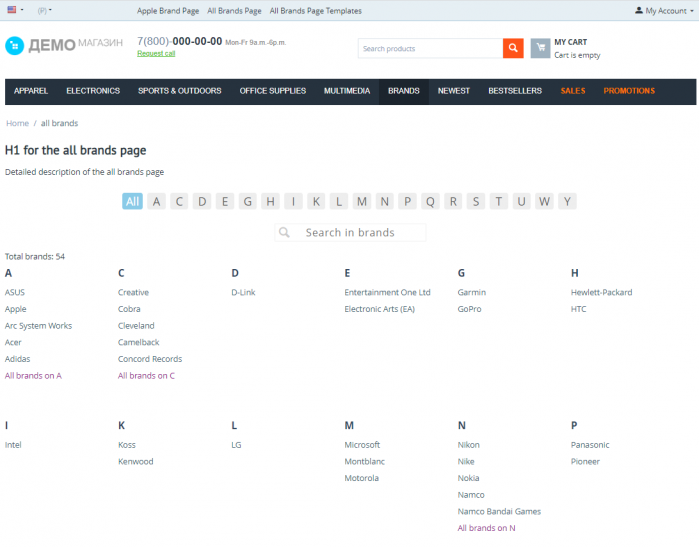700x547 pixels.
Task: Click All brands on C
Action: tap(146, 376)
